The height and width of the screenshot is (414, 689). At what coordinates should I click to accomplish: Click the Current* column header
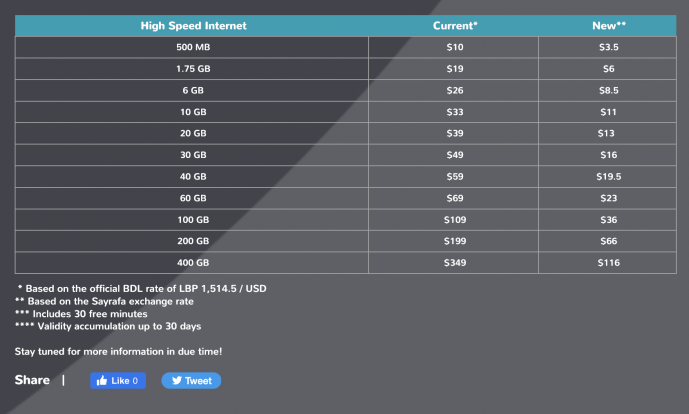pos(453,26)
